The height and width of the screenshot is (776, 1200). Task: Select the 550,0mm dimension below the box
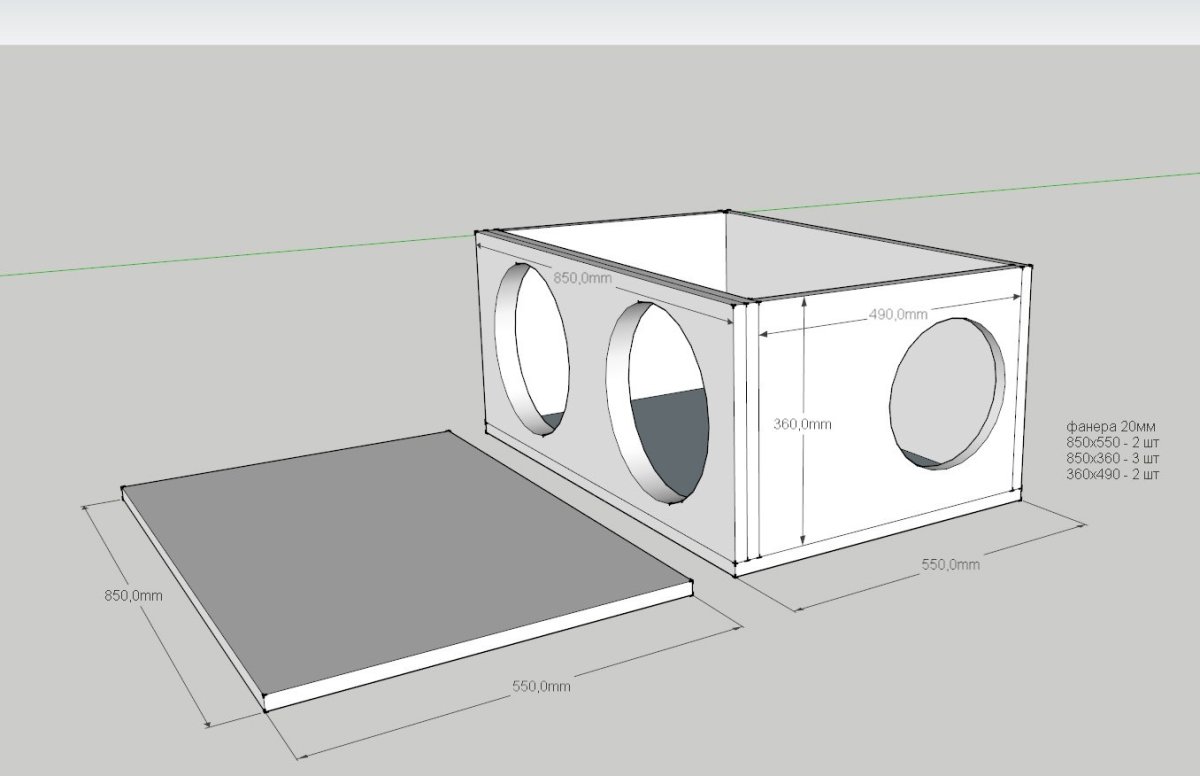click(x=950, y=565)
